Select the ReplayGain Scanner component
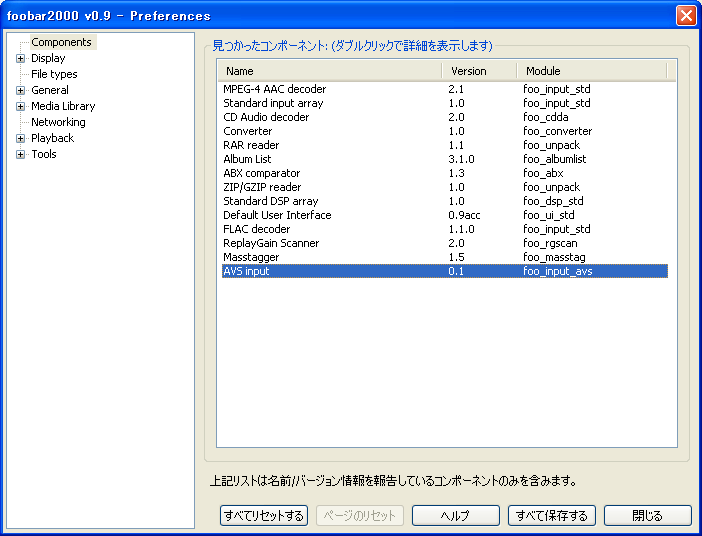 445,243
